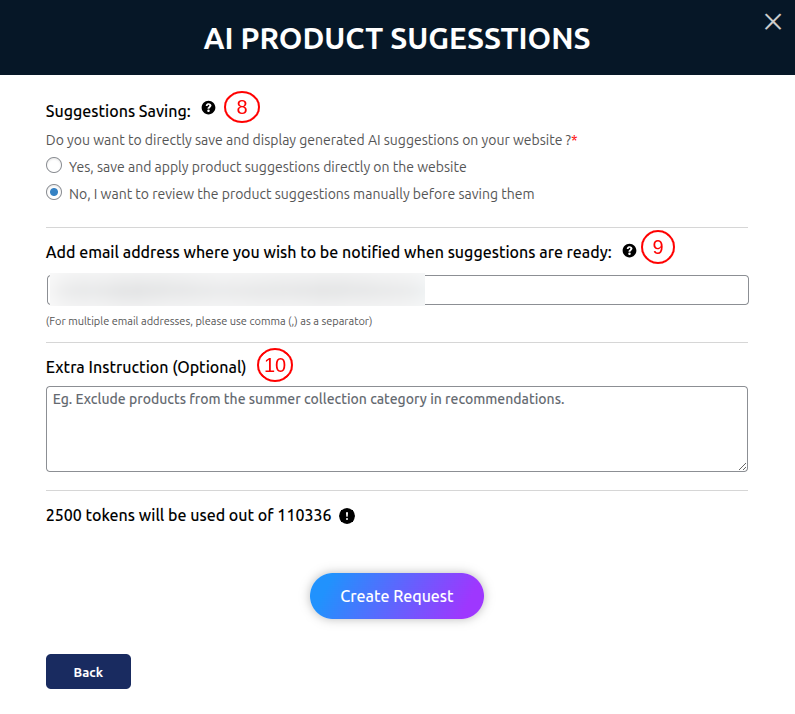Click the 'Suggestions Saving:' heading
This screenshot has width=795, height=714.
118,111
